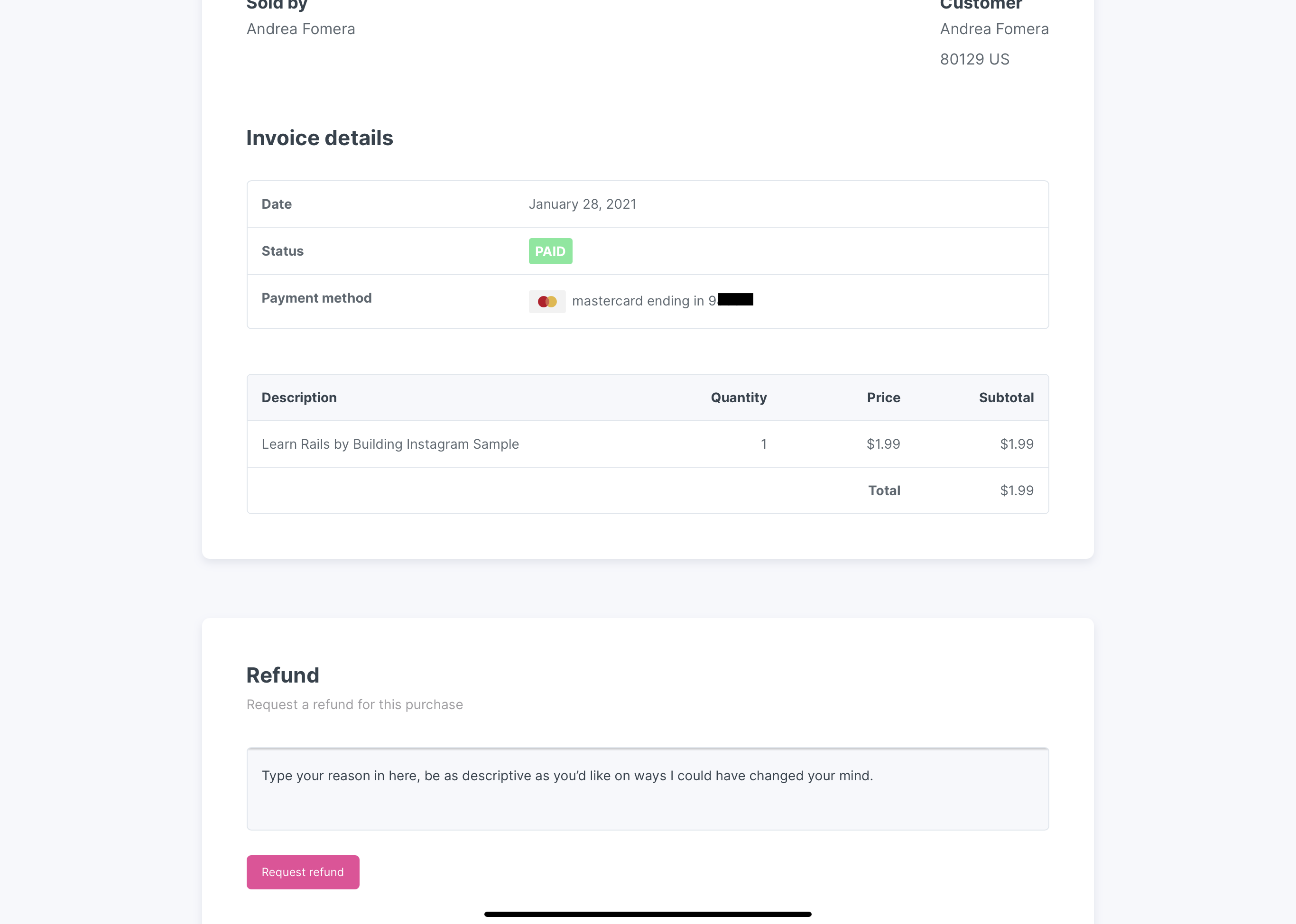Click the Subtotal column header
The width and height of the screenshot is (1296, 924).
click(1006, 397)
